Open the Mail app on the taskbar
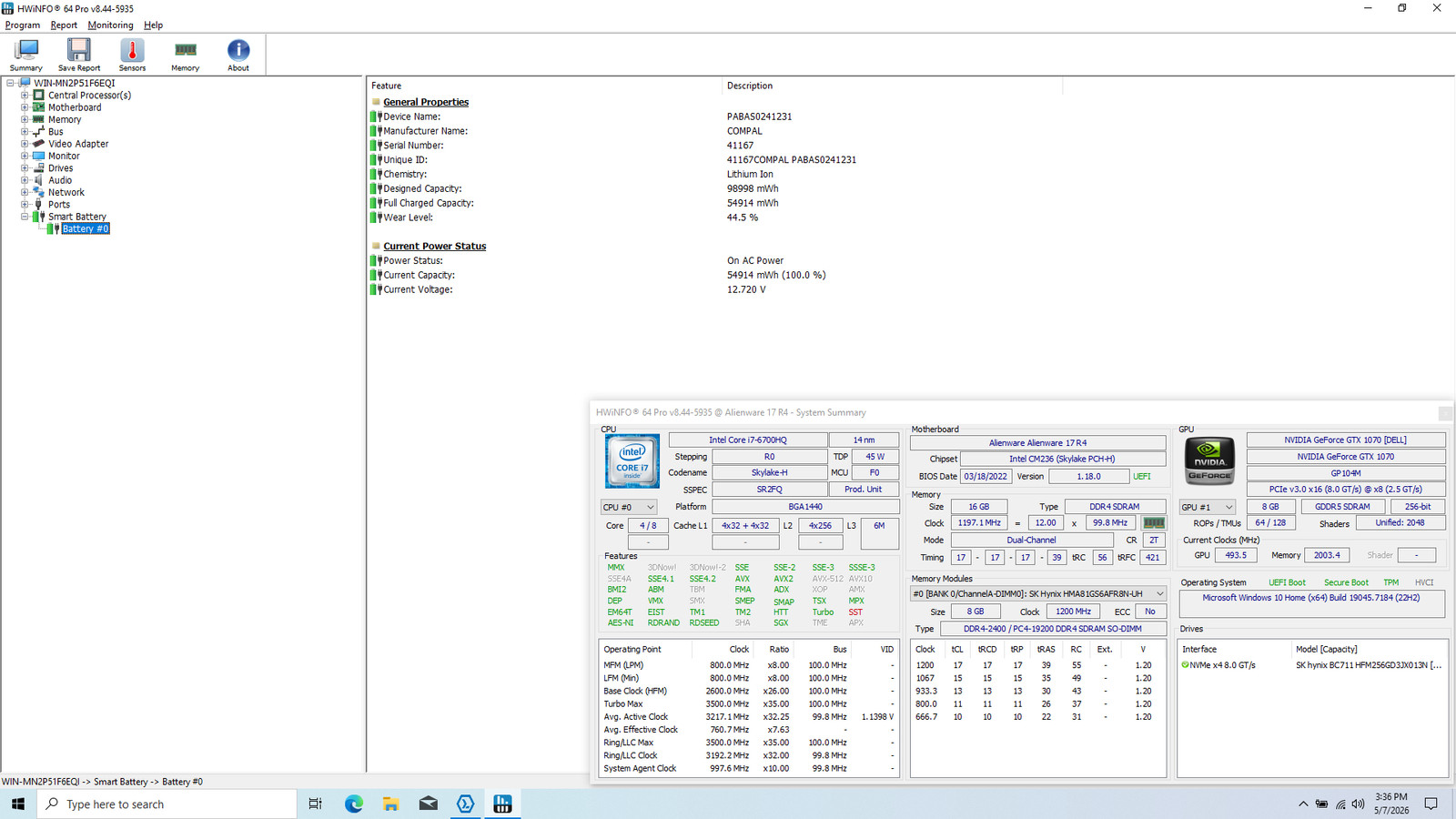The width and height of the screenshot is (1456, 819). [x=429, y=804]
